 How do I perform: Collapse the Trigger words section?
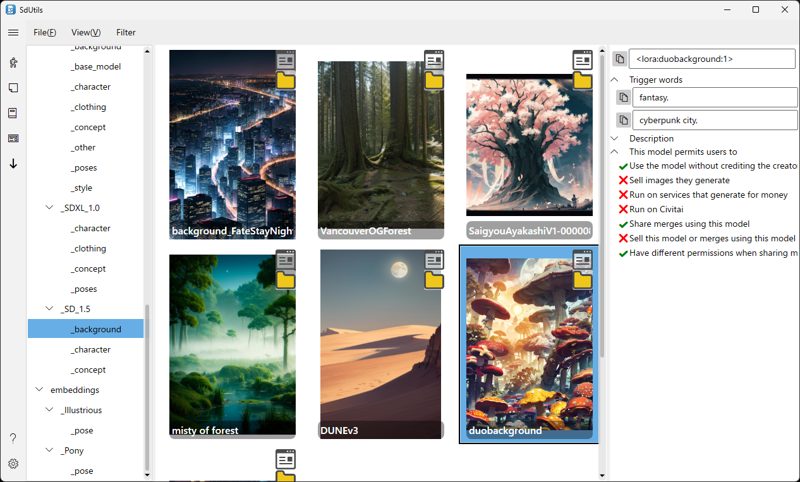pos(615,80)
